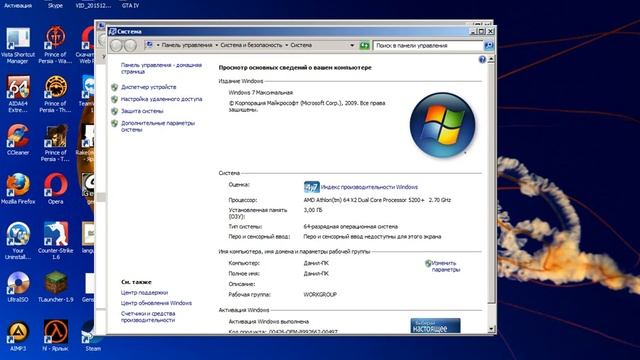The height and width of the screenshot is (360, 640).
Task: Launch Prince of Persia - T... desktop shortcut
Action: [x=55, y=143]
